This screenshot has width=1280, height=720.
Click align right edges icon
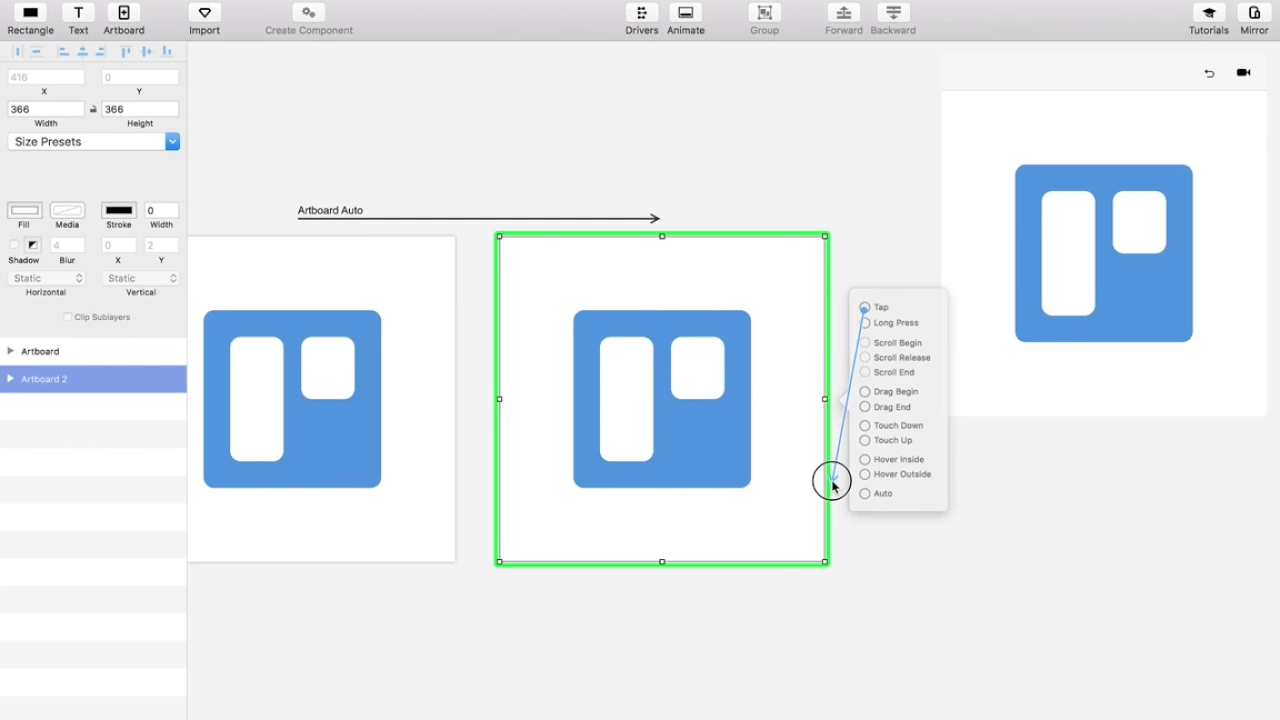tap(101, 51)
